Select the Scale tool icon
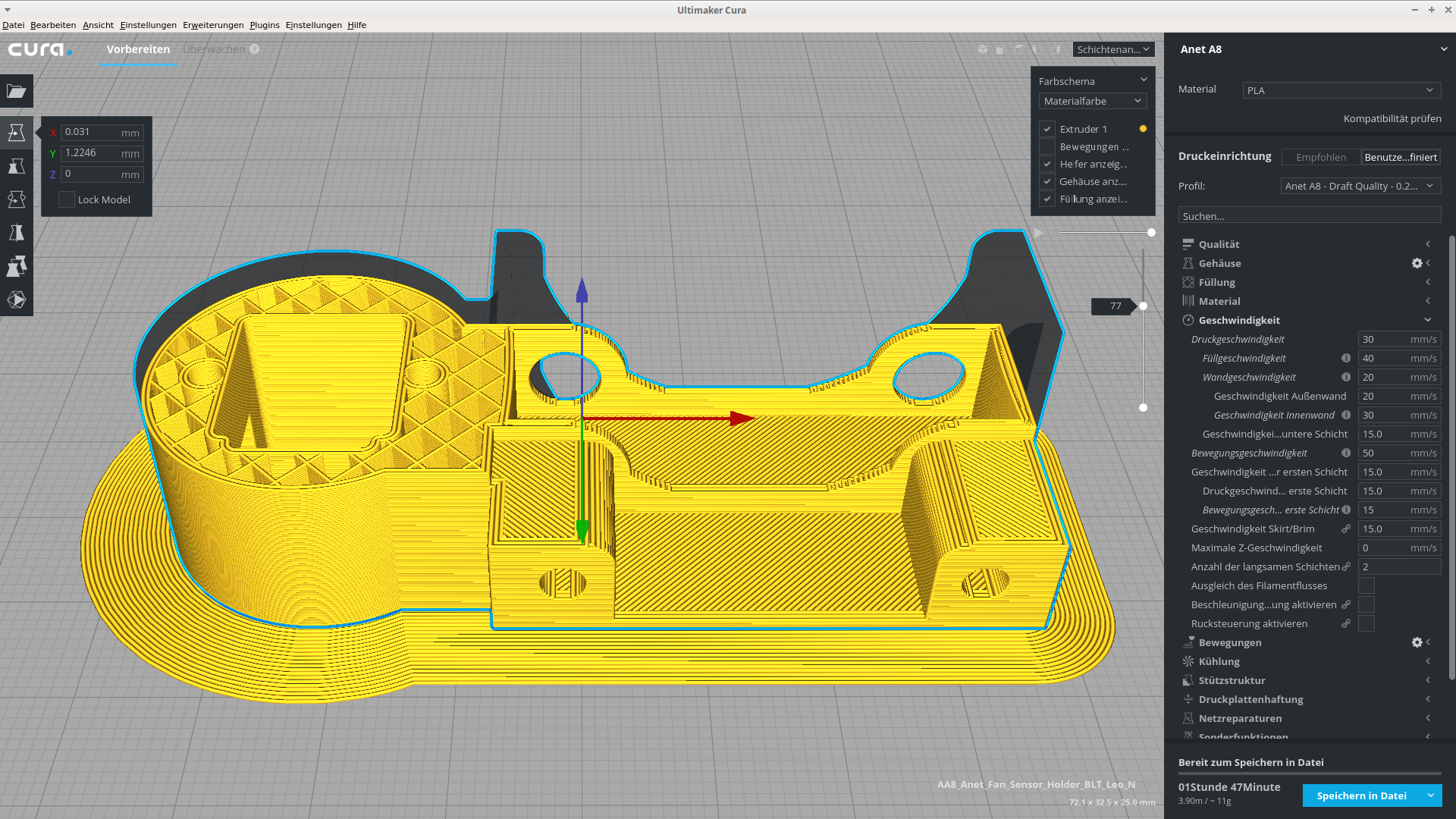The image size is (1456, 819). (x=16, y=166)
